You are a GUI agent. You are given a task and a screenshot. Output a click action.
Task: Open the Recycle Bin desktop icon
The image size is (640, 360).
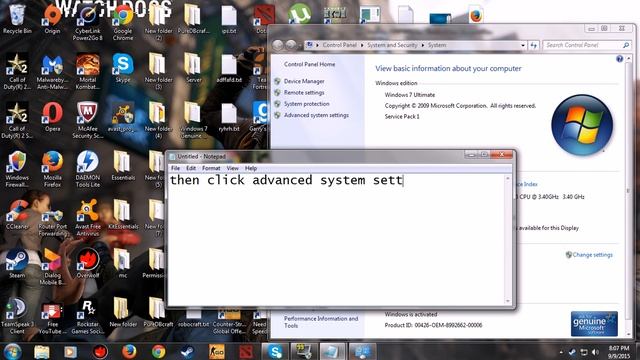tap(17, 18)
